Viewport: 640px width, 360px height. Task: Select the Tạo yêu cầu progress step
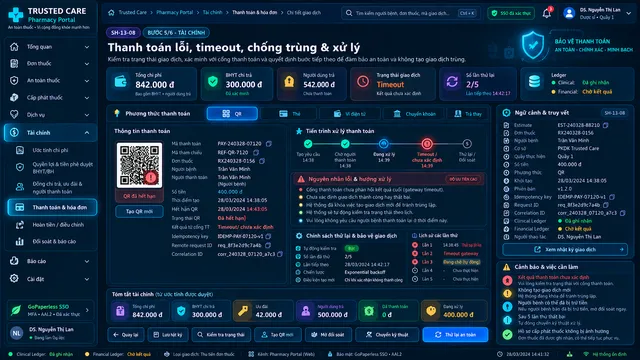308,144
